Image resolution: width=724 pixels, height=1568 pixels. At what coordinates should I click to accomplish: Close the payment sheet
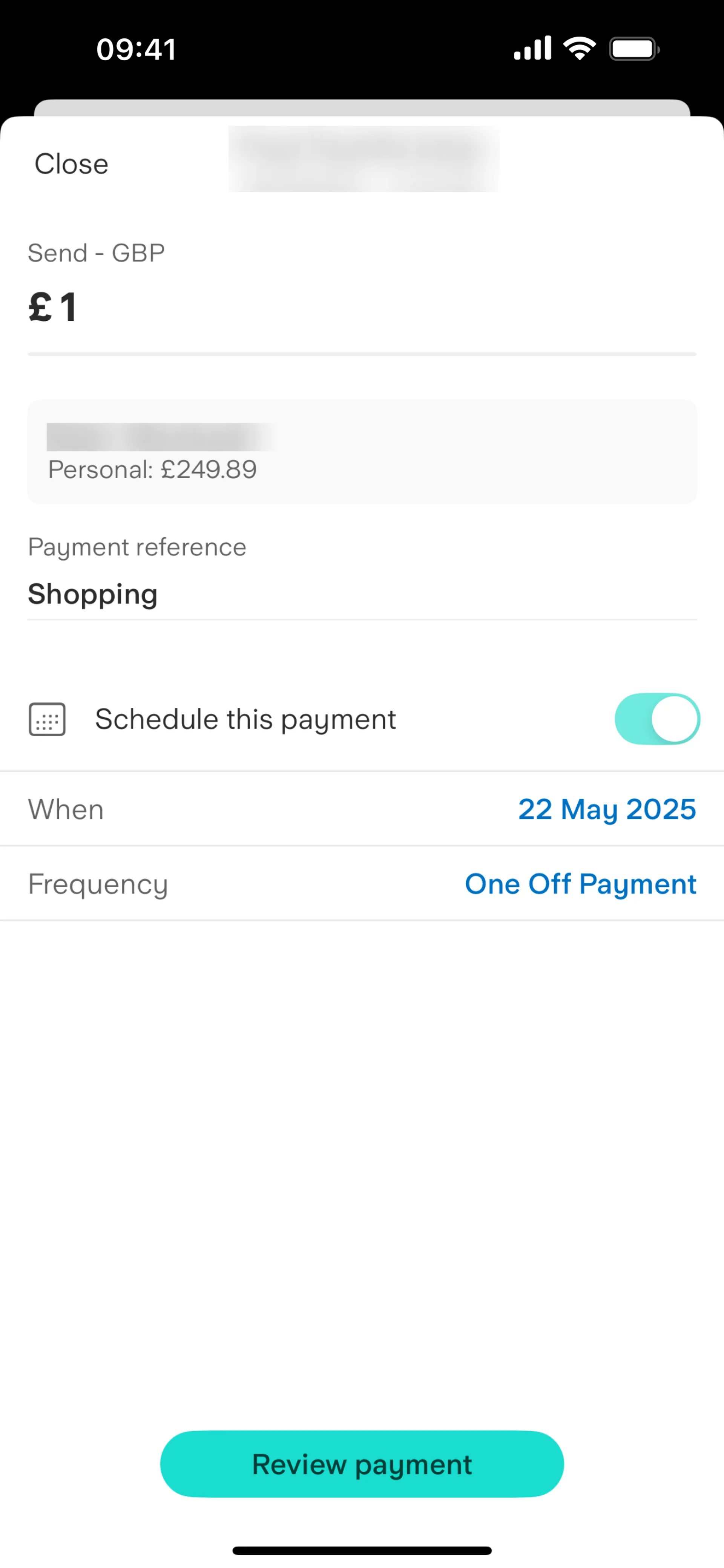tap(71, 164)
